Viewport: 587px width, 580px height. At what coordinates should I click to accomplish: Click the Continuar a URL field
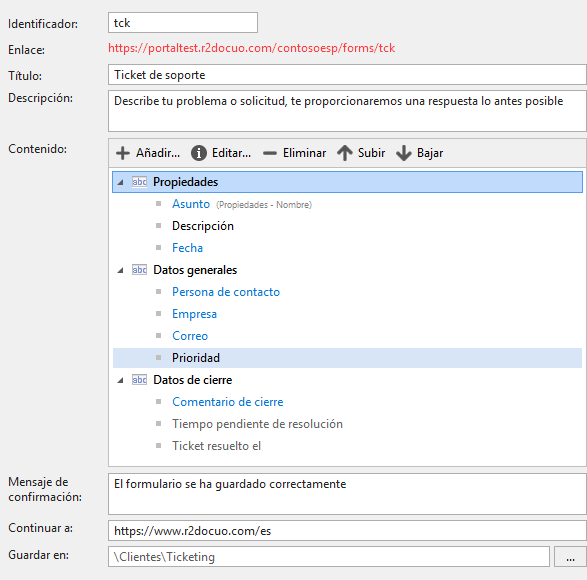click(x=347, y=531)
